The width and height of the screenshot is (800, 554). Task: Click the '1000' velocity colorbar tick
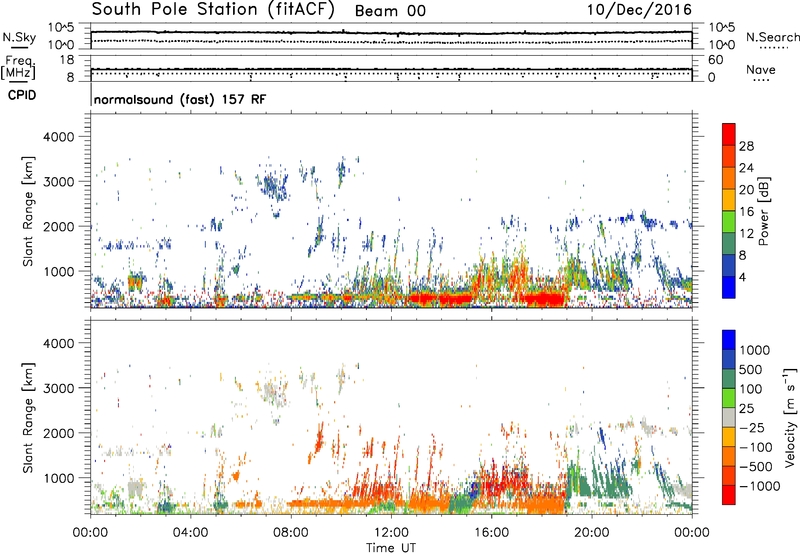tap(755, 350)
